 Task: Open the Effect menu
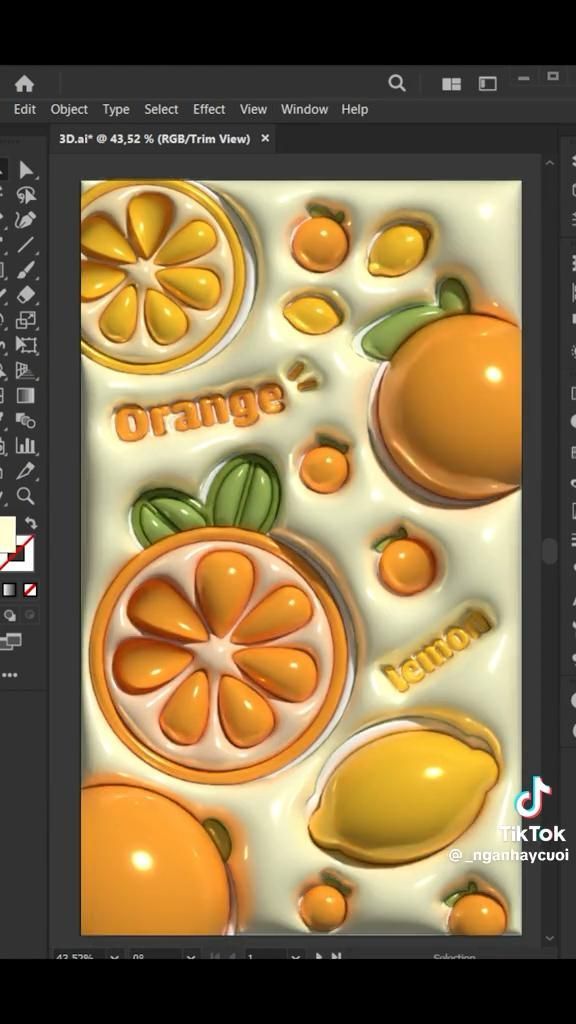[x=209, y=109]
